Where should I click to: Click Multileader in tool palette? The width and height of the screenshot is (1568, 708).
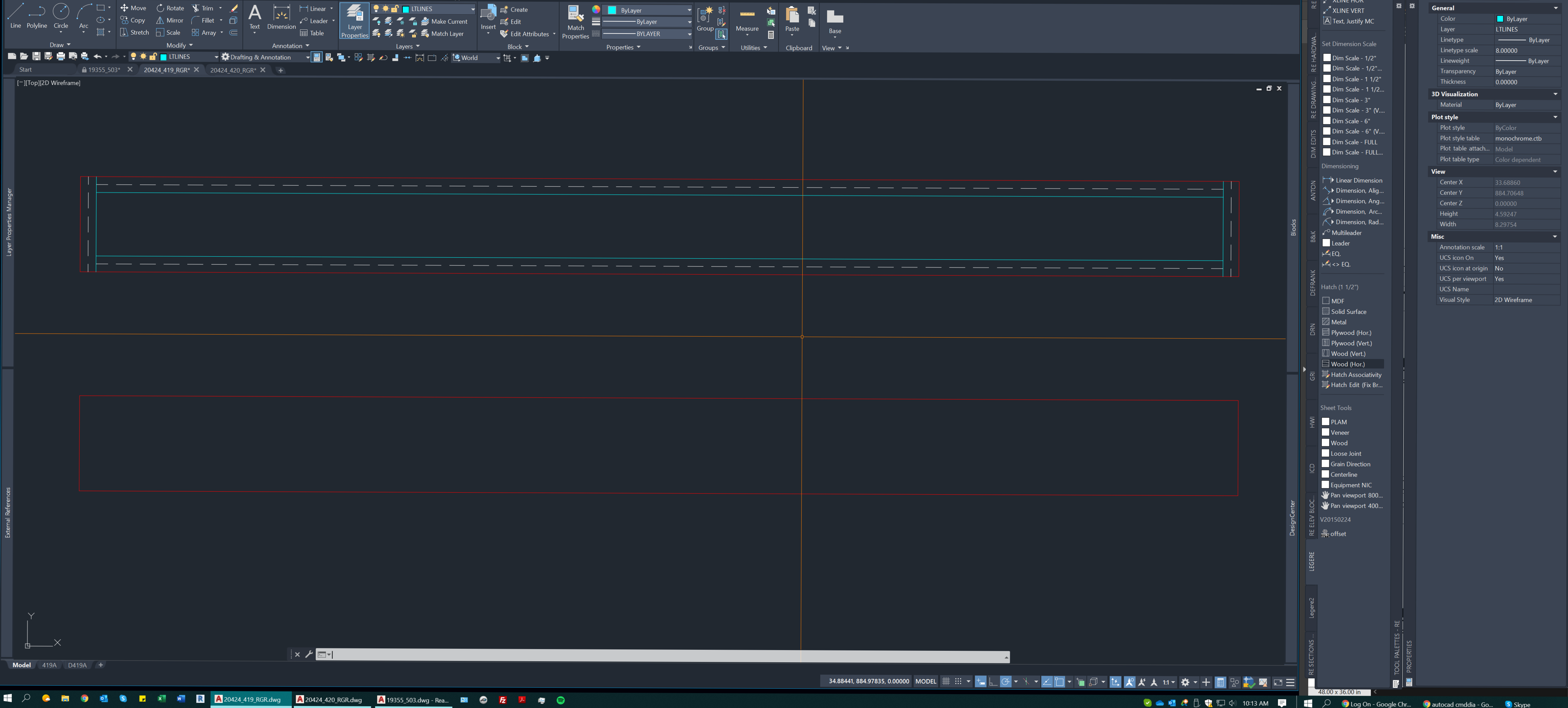(1342, 233)
